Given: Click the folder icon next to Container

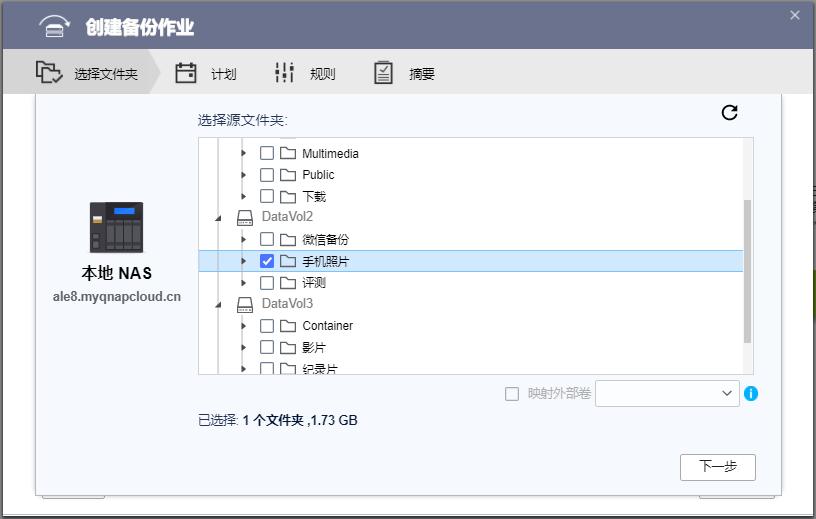Looking at the screenshot, I should (x=288, y=326).
